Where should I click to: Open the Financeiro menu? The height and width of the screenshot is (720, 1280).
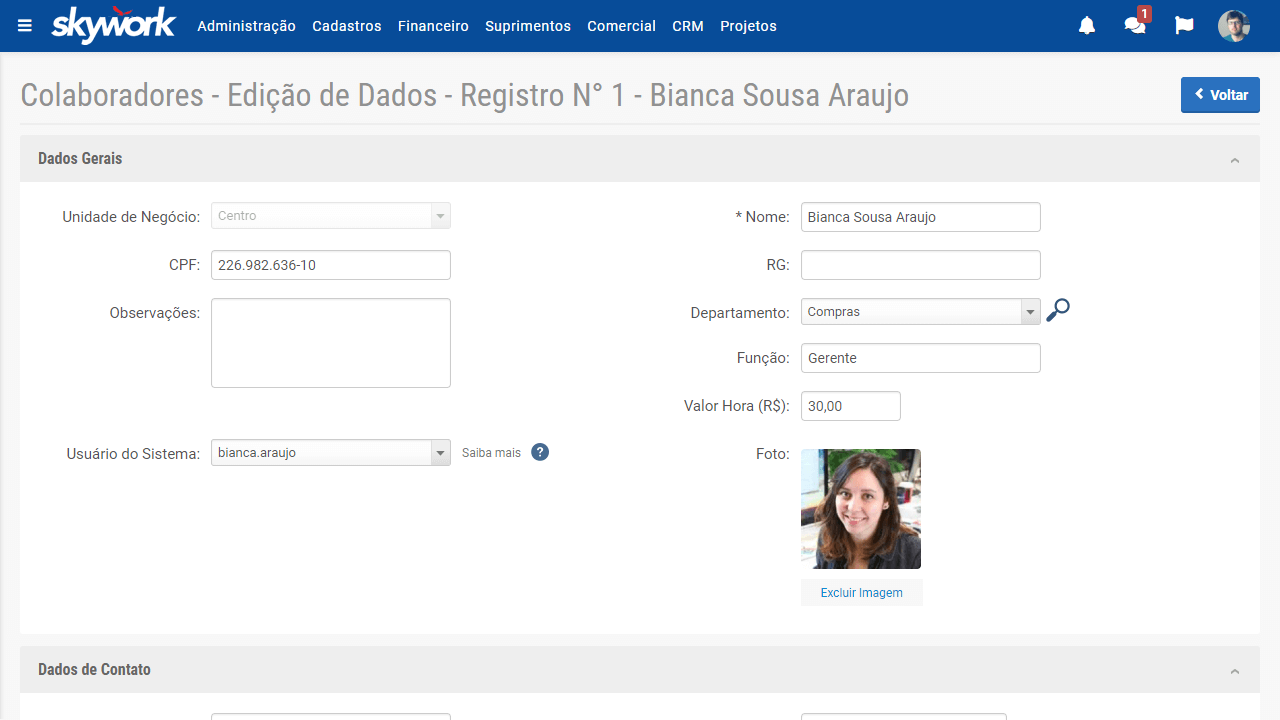(x=433, y=26)
